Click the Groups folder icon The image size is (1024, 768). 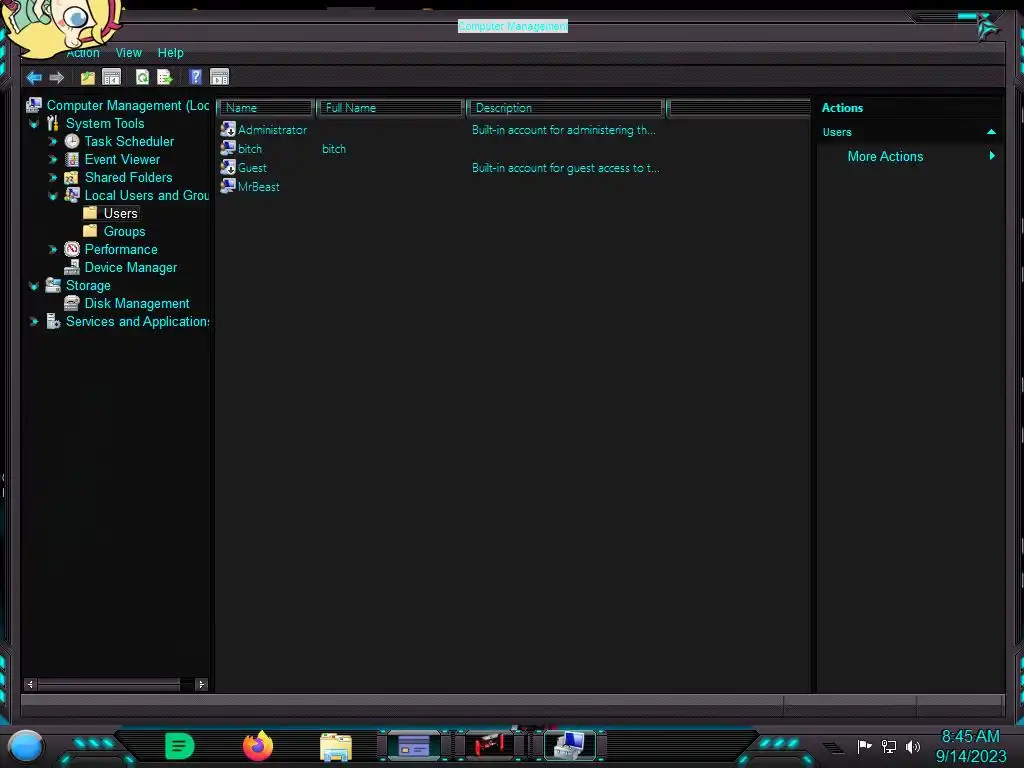pos(90,231)
